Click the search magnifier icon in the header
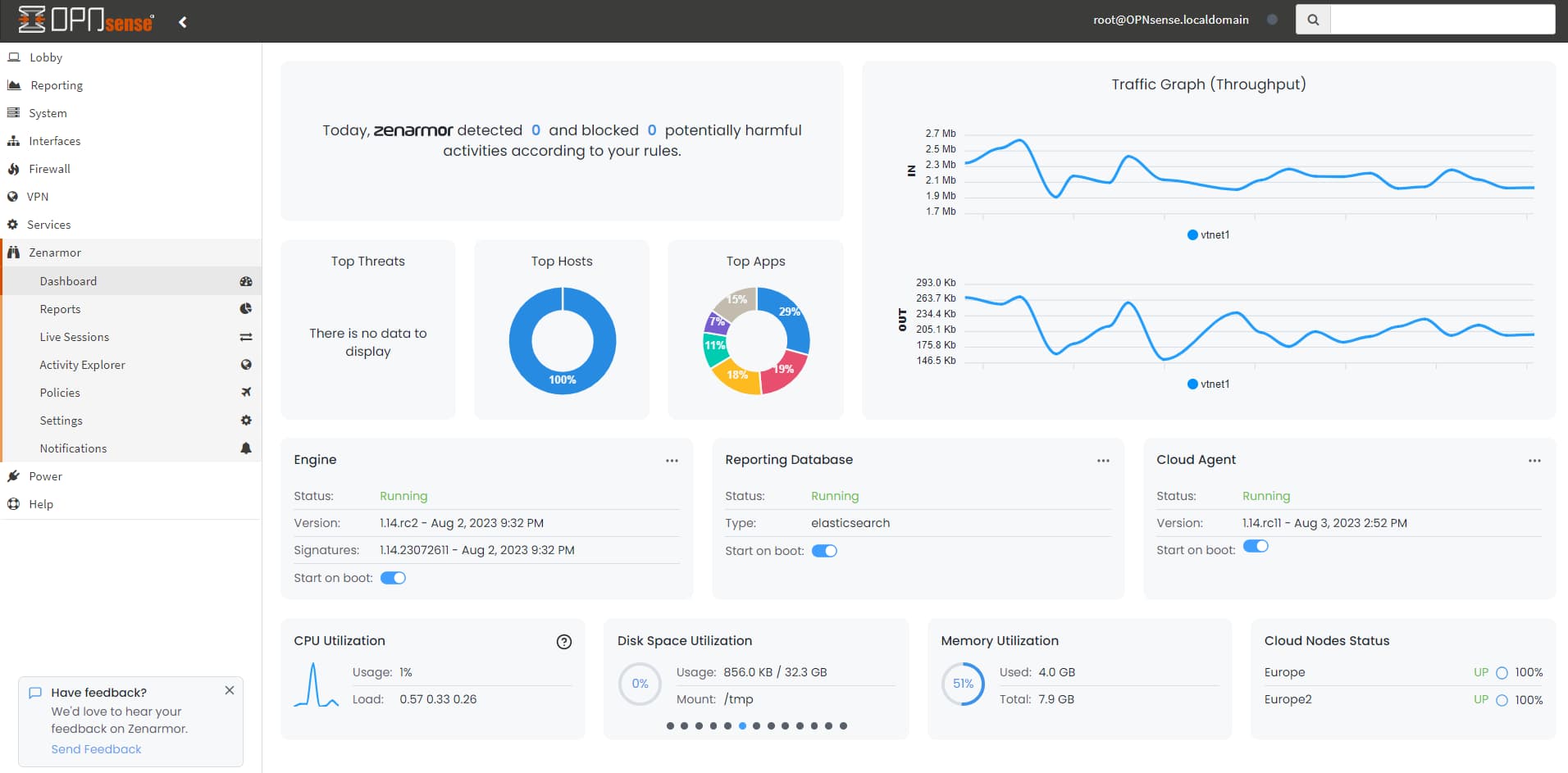 (1312, 19)
